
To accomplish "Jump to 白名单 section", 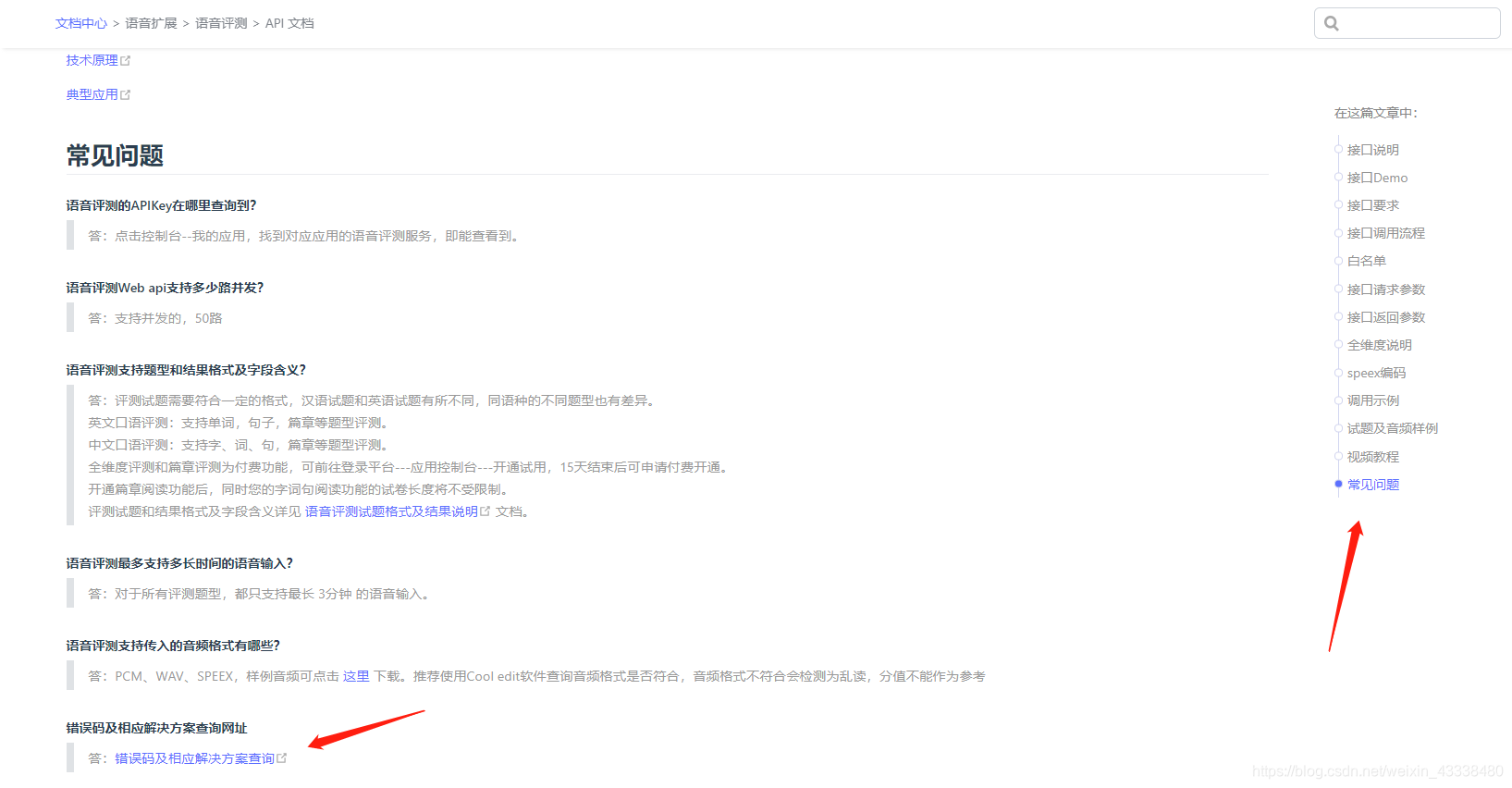I will point(1367,261).
